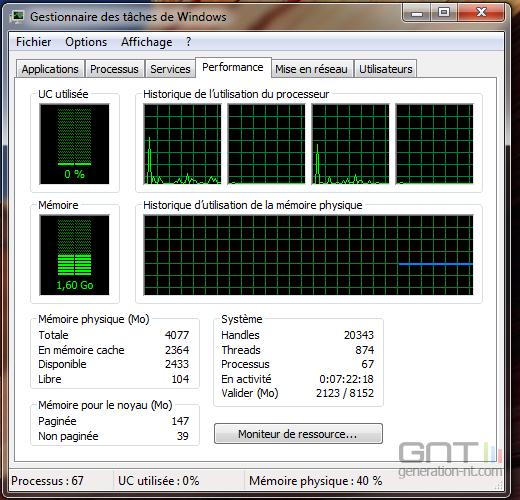Click the physical memory usage history graph
The height and width of the screenshot is (500, 520).
[x=308, y=255]
